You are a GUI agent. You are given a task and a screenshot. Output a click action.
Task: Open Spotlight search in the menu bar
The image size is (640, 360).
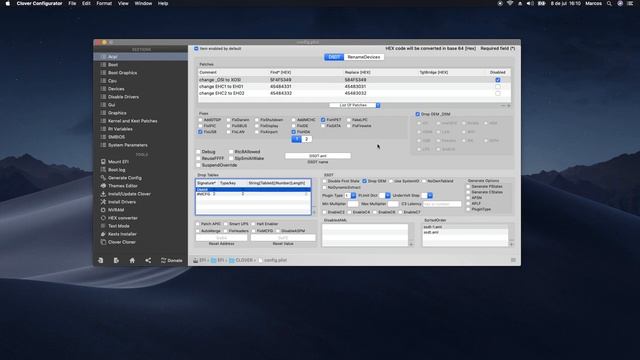609,3
